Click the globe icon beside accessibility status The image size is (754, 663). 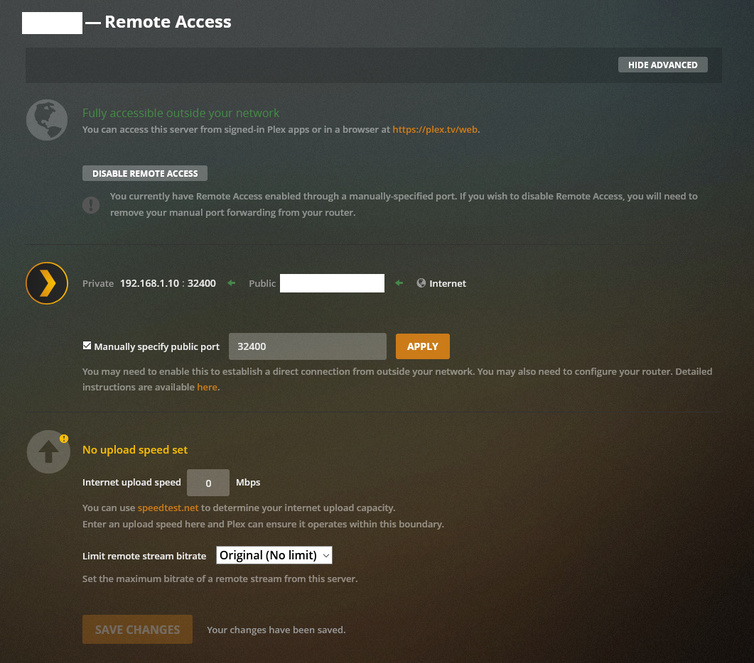coord(47,120)
